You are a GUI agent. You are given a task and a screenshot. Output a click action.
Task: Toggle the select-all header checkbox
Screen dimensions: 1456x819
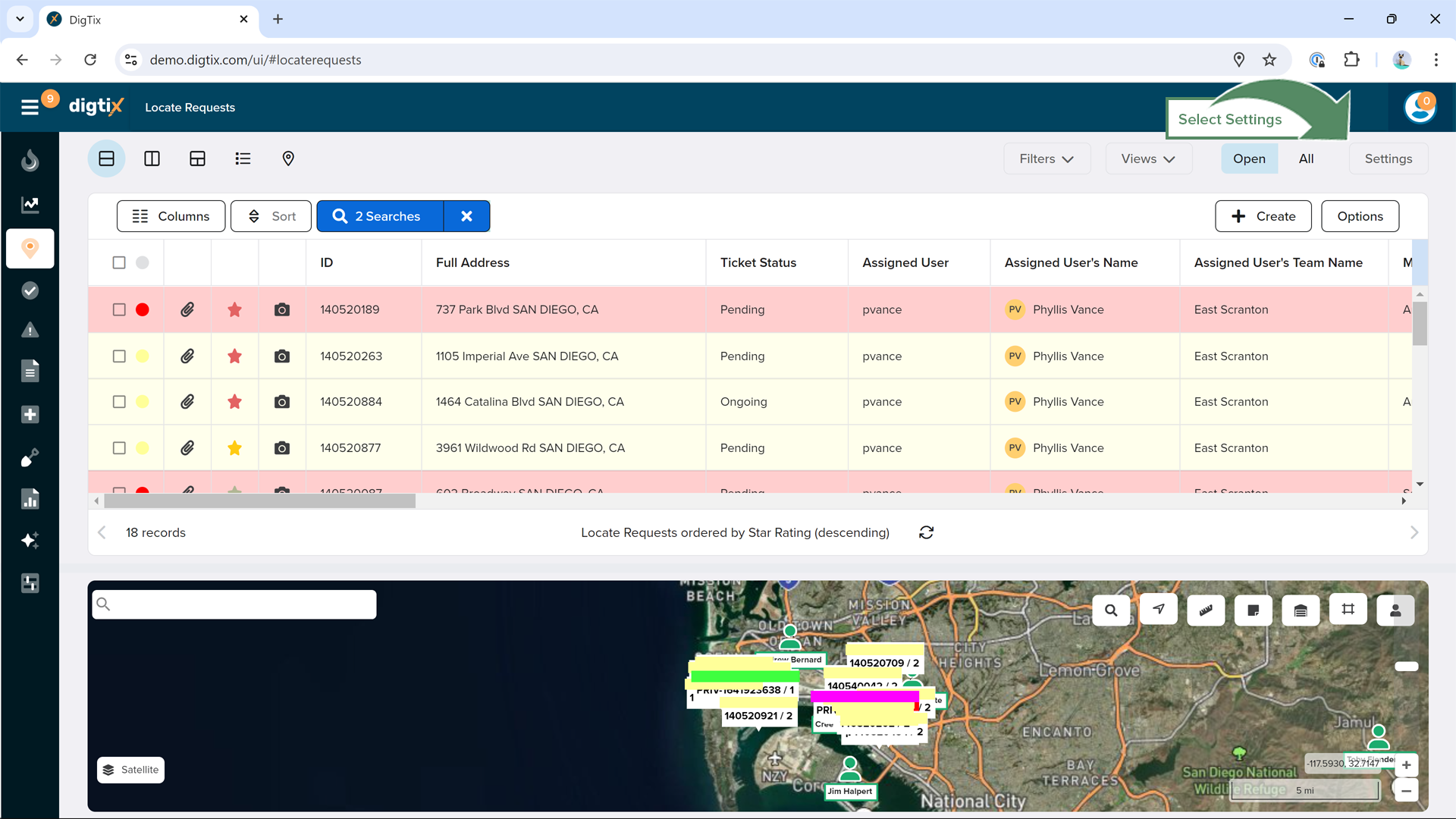click(119, 262)
